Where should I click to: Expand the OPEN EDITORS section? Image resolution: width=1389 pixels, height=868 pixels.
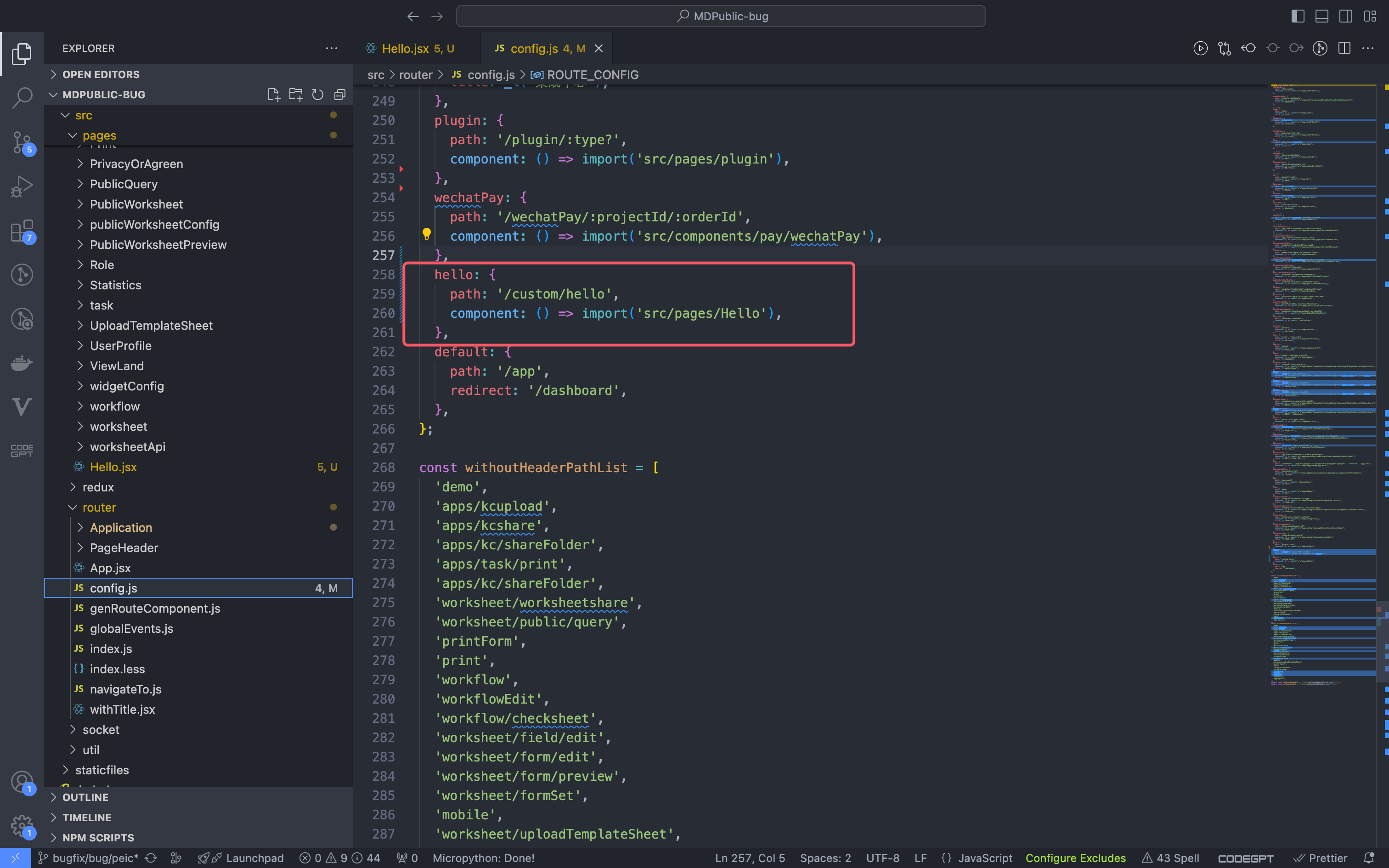(x=198, y=74)
